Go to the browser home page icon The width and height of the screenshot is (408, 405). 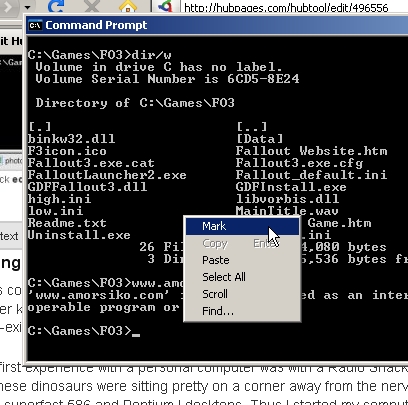coord(128,6)
